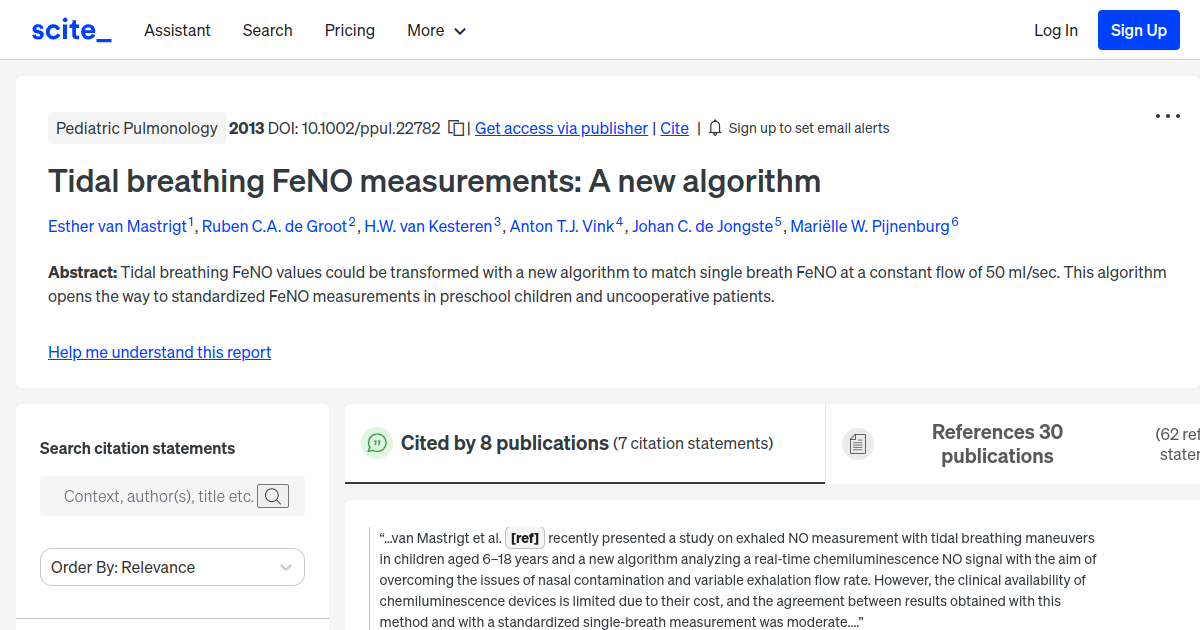Screen dimensions: 1200x630
Task: Click the Cite link
Action: click(674, 128)
